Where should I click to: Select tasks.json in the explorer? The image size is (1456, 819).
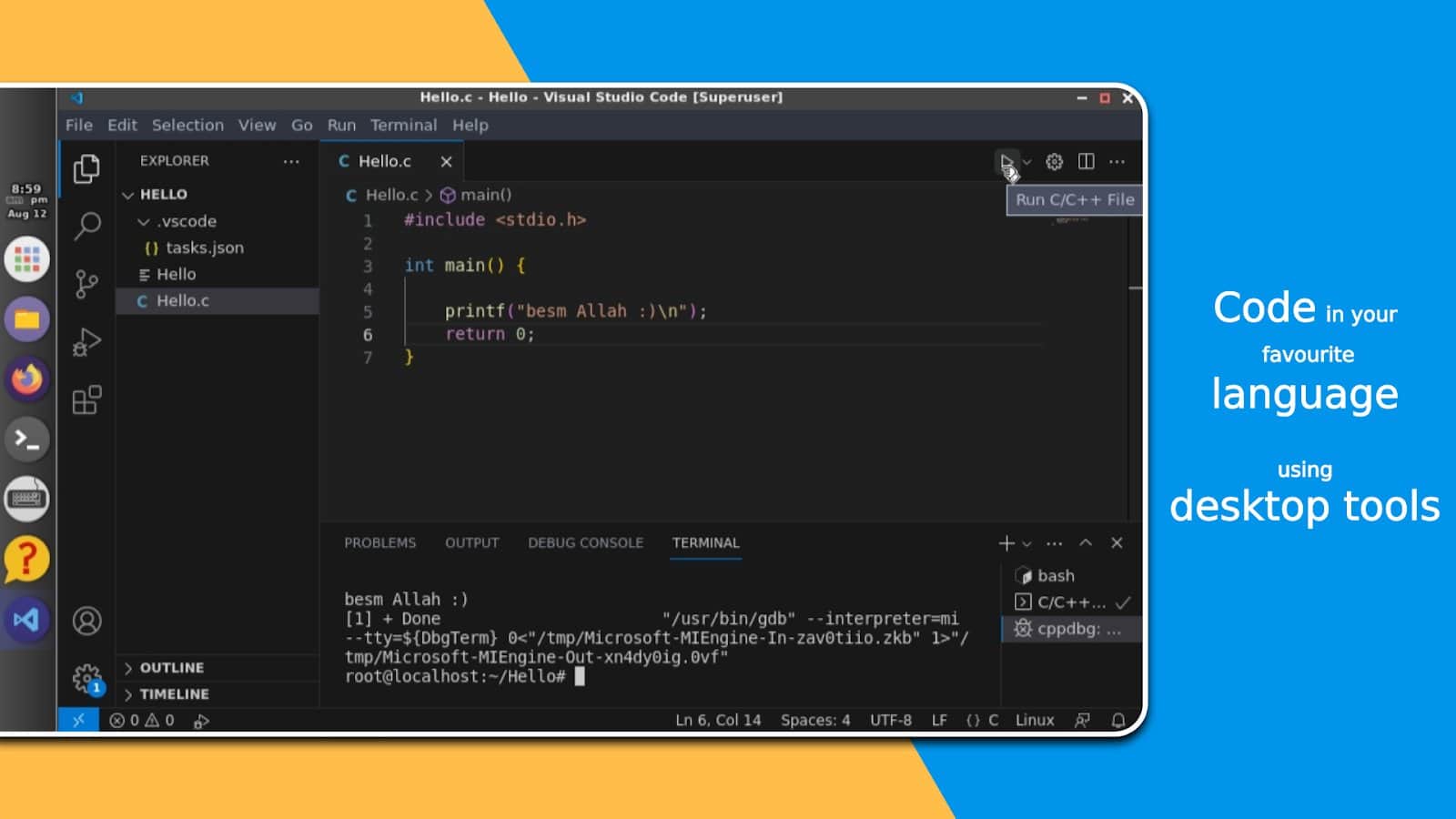(x=204, y=248)
